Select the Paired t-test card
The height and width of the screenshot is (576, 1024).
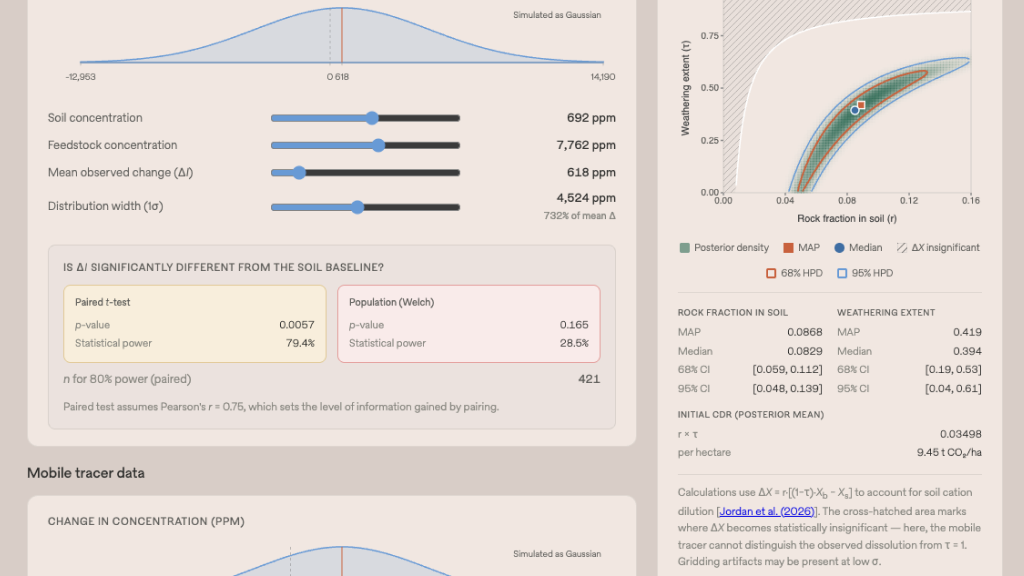(x=195, y=324)
